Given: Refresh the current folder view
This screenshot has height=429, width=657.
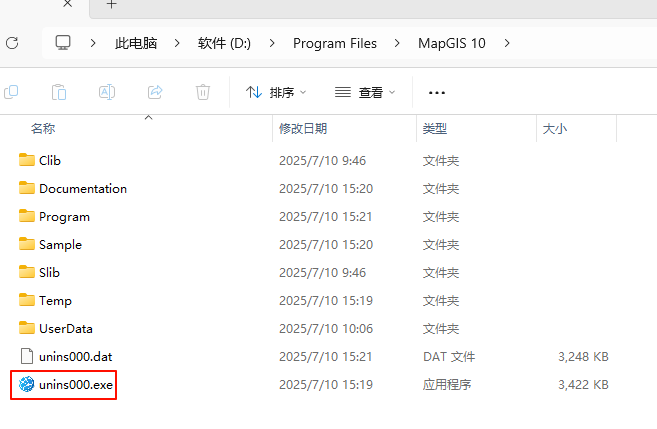Looking at the screenshot, I should (x=12, y=43).
